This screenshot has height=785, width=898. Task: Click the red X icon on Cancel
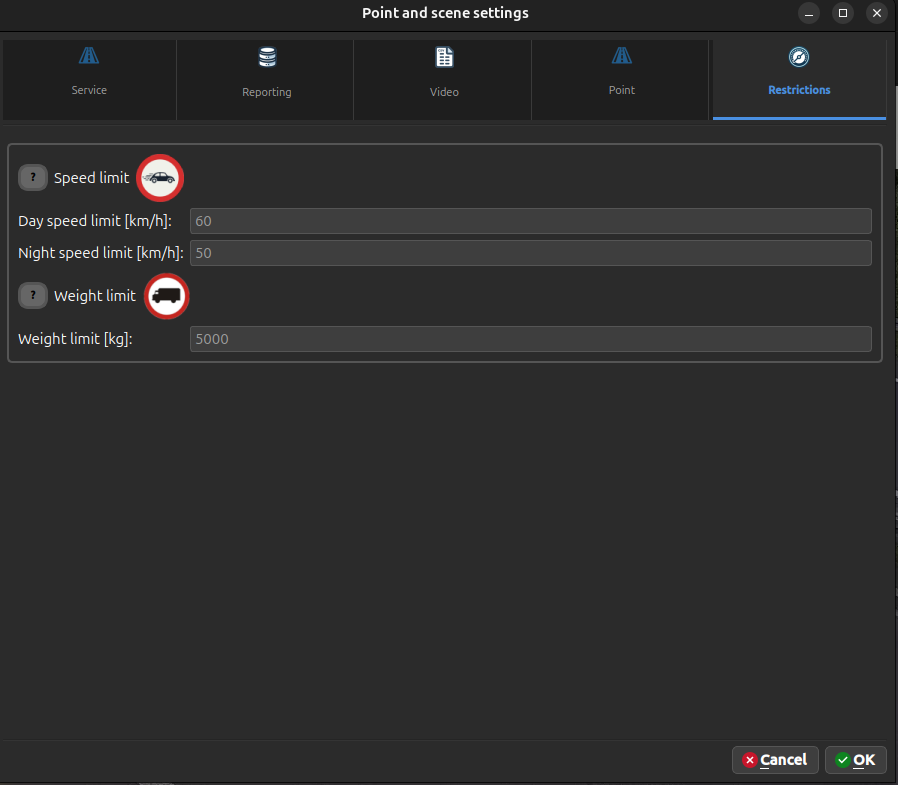pyautogui.click(x=749, y=760)
